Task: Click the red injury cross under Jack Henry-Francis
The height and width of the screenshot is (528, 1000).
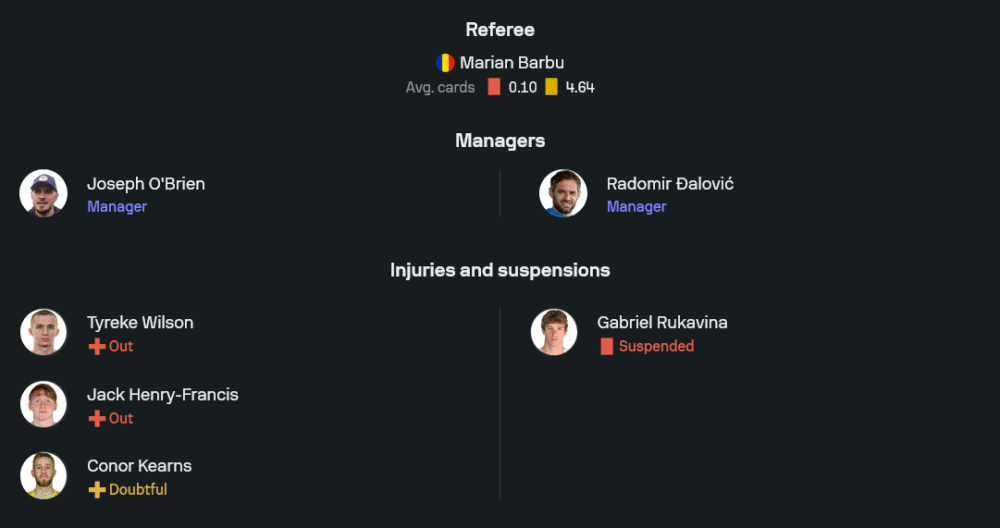Action: pyautogui.click(x=97, y=419)
